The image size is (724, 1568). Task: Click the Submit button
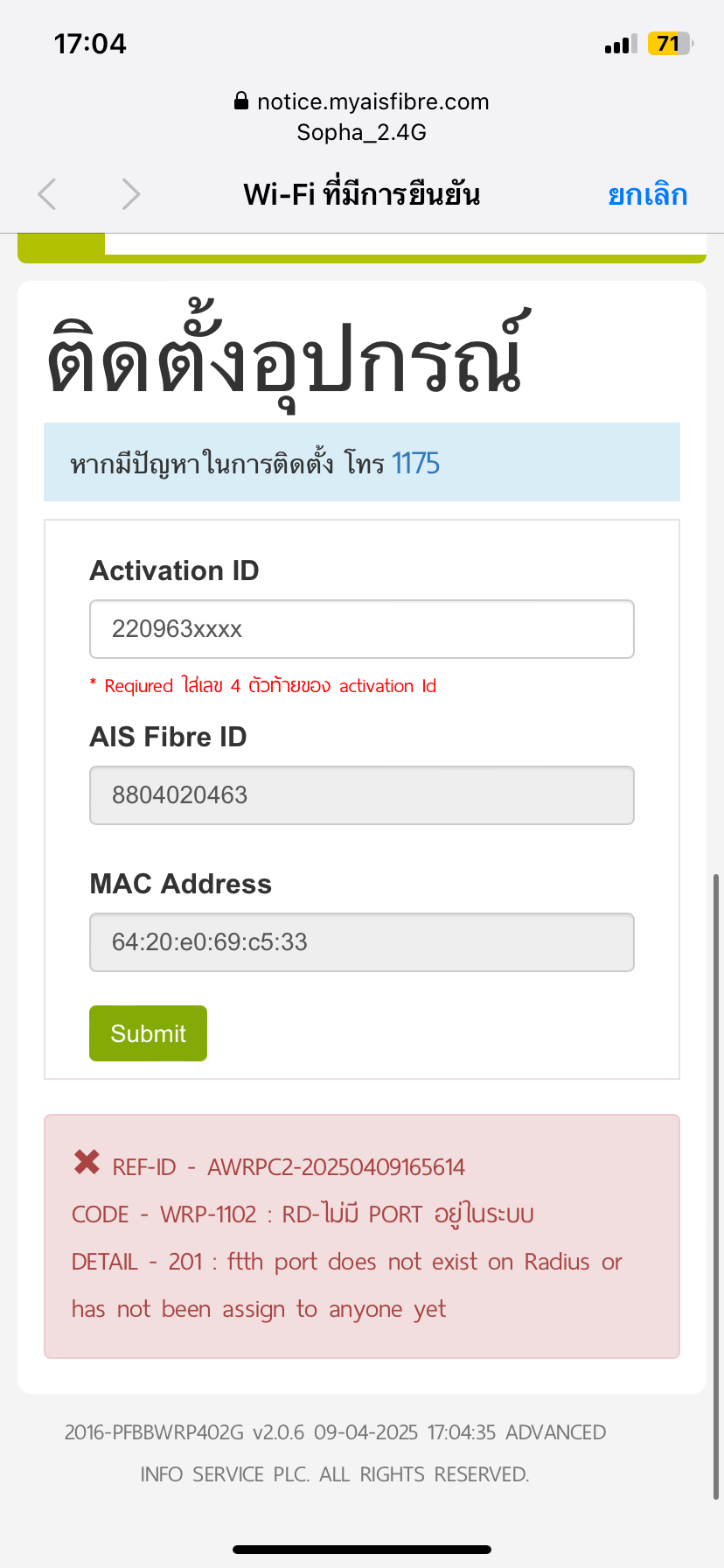(x=148, y=1033)
